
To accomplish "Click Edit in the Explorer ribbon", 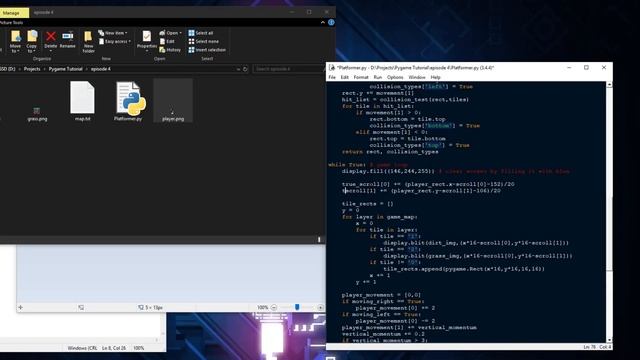I will tap(167, 41).
